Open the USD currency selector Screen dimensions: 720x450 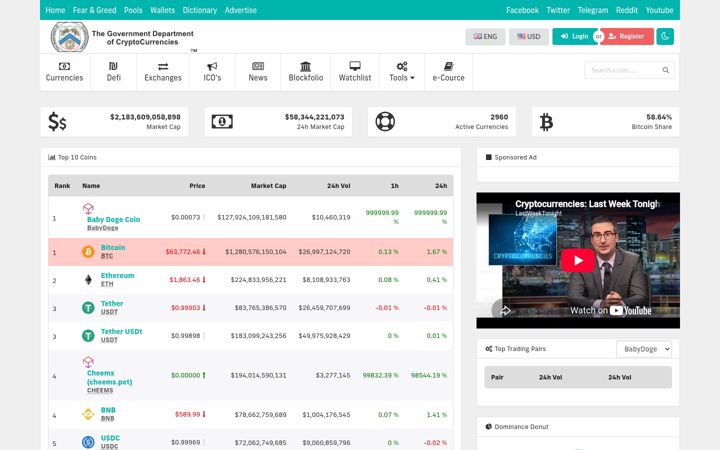529,37
